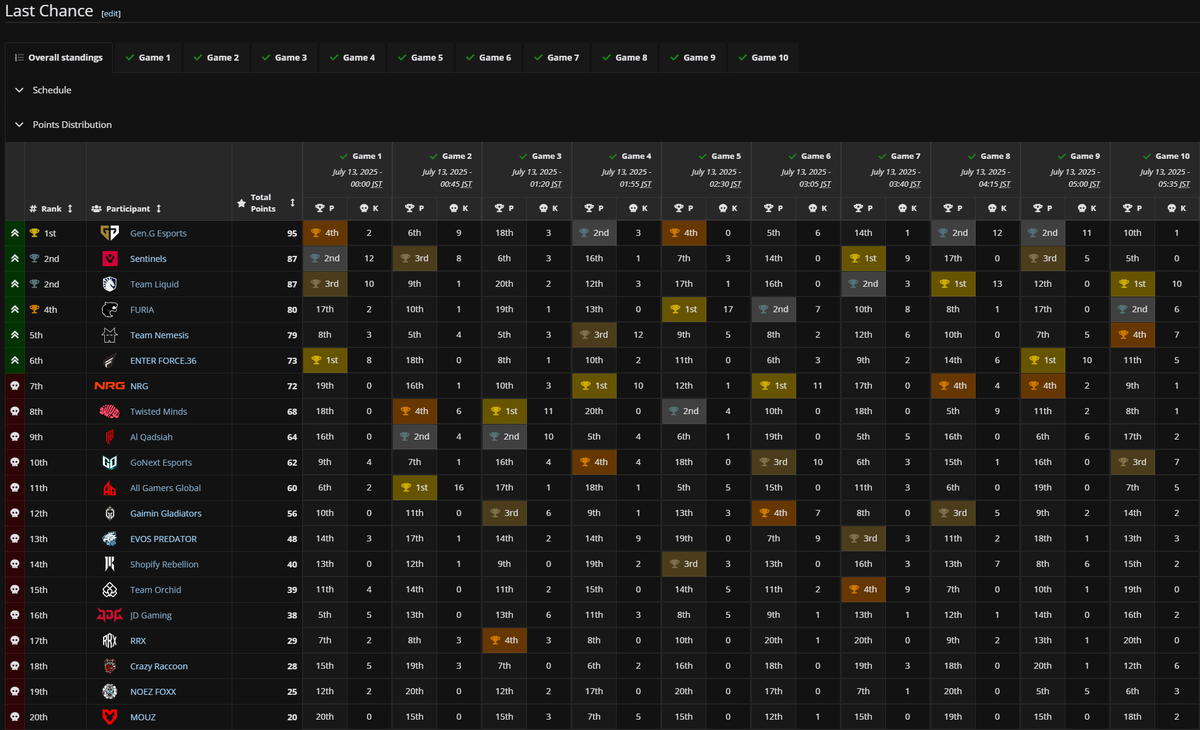Open the EVOS PREDATOR team link
1200x730 pixels.
click(163, 539)
